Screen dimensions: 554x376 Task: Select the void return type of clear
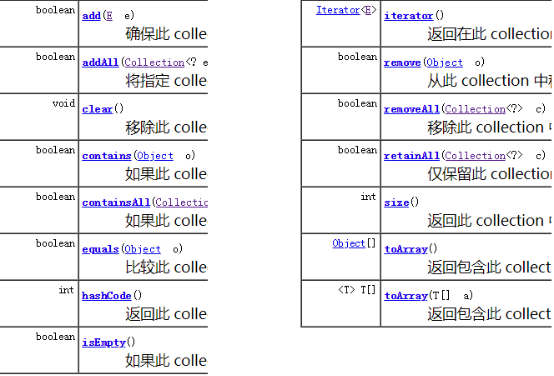tap(64, 104)
